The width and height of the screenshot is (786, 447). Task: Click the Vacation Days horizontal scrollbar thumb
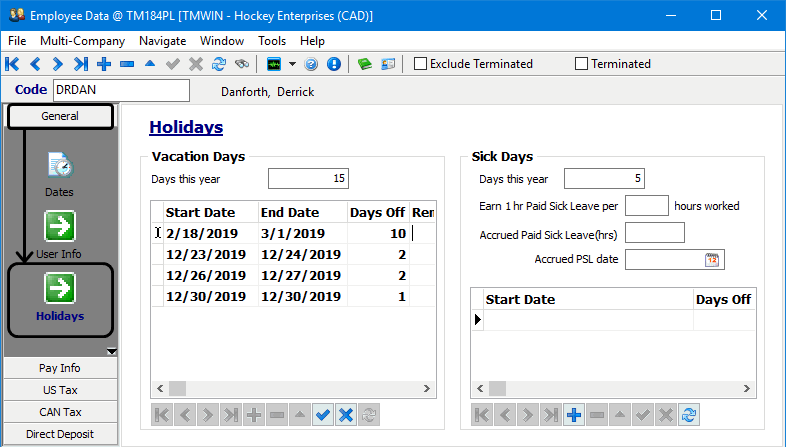click(x=177, y=388)
